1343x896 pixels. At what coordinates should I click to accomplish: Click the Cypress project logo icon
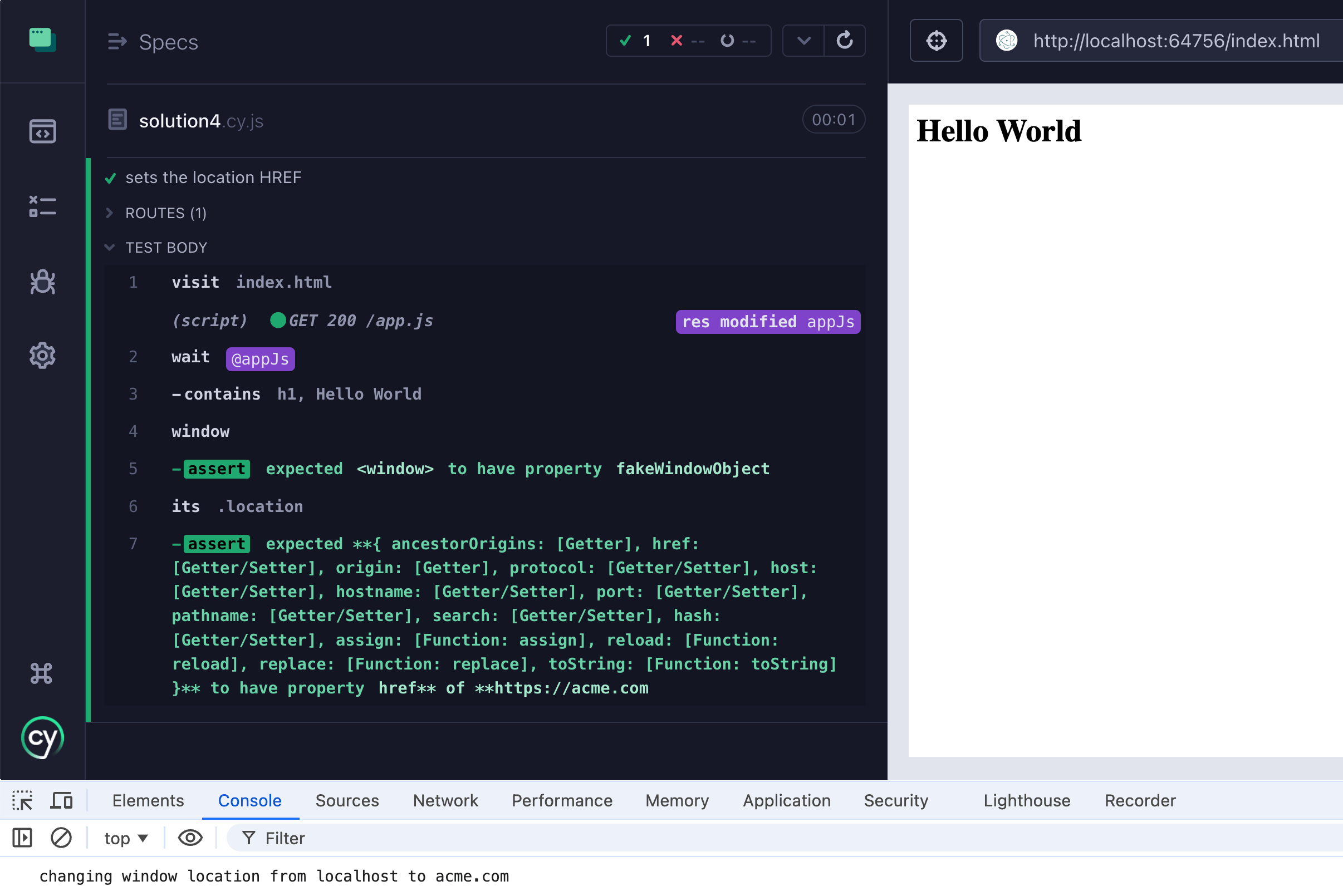coord(42,40)
